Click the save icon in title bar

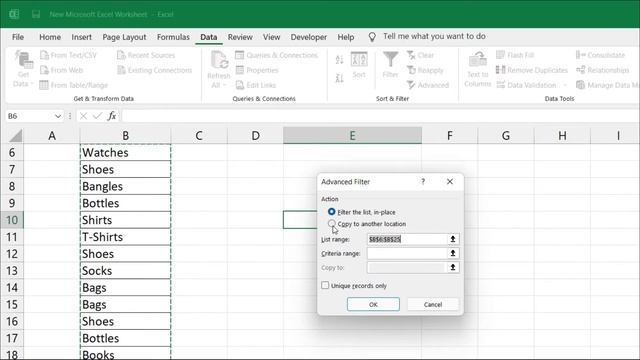click(36, 14)
